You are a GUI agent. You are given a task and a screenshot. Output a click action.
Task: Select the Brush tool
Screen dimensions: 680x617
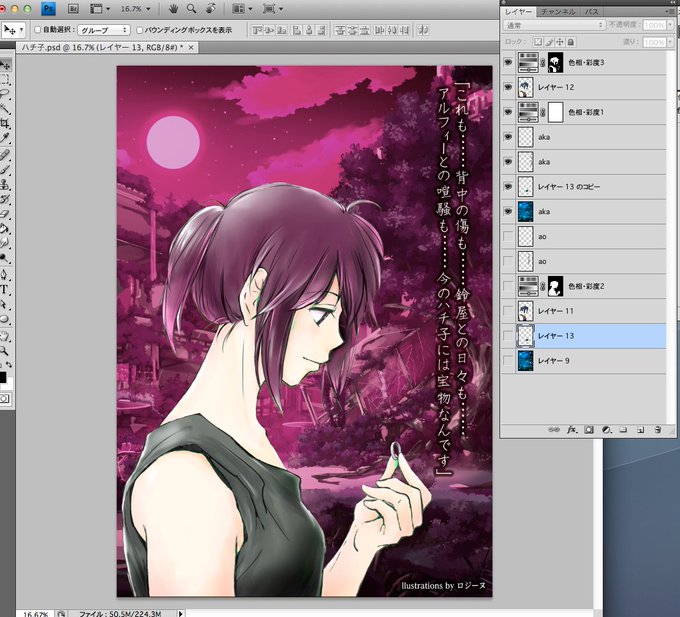(5, 169)
